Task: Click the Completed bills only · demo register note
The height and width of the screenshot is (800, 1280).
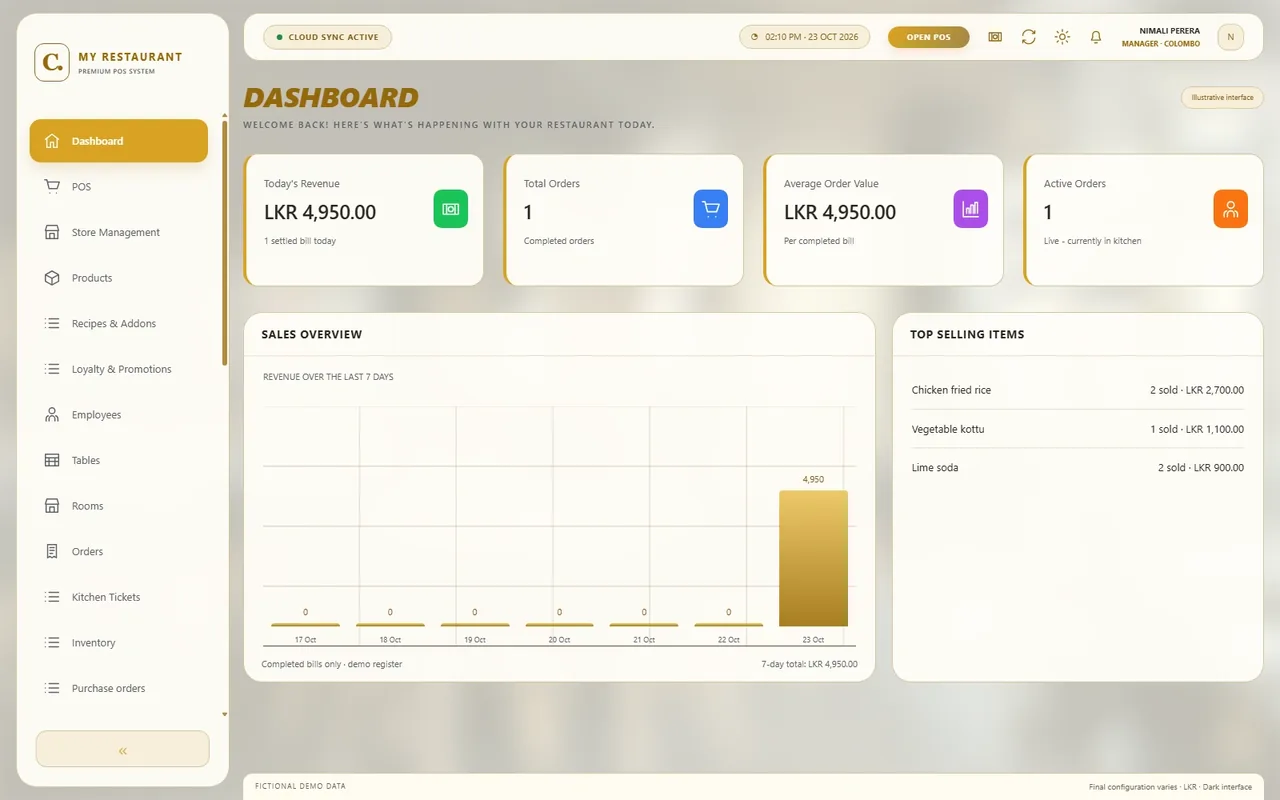Action: click(332, 664)
